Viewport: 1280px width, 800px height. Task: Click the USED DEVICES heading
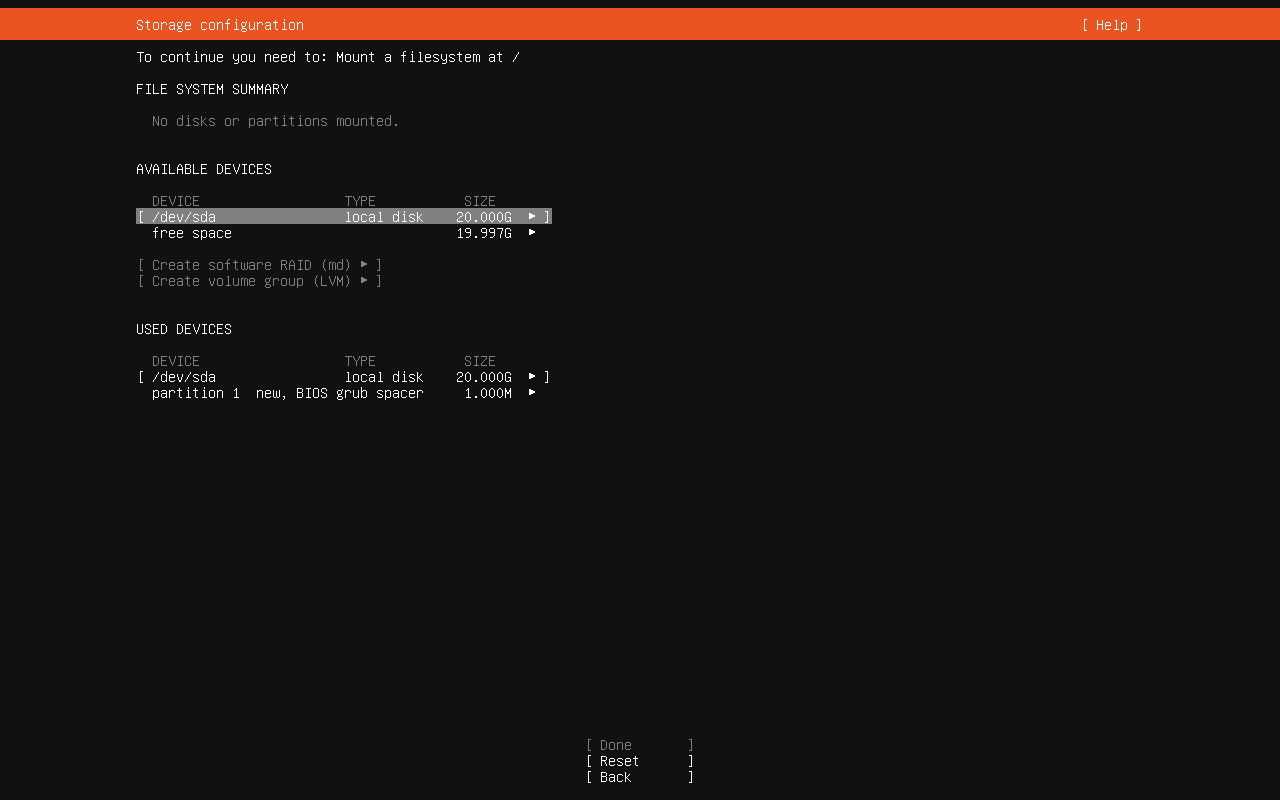pyautogui.click(x=184, y=329)
